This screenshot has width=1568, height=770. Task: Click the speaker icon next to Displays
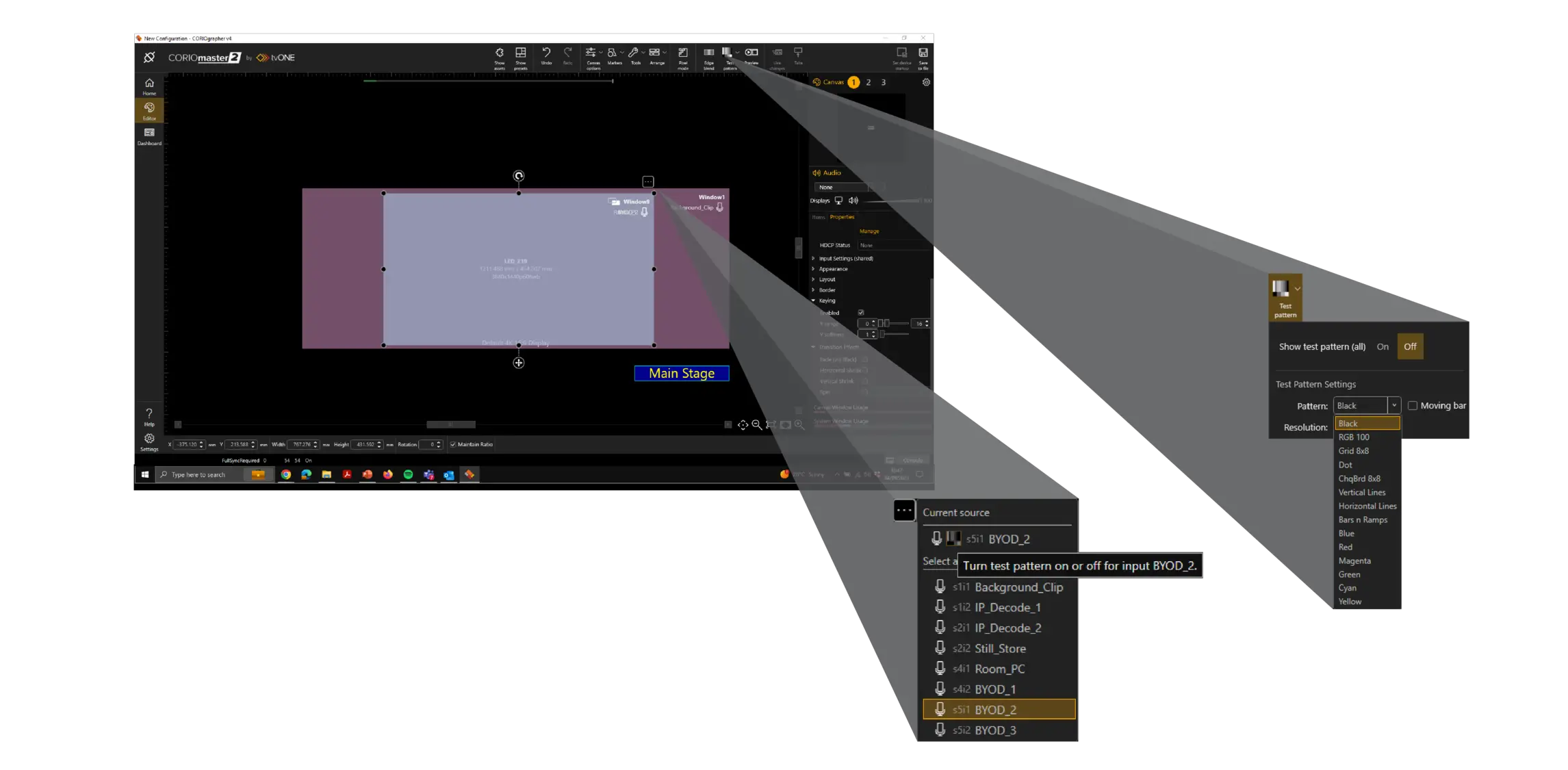(x=853, y=201)
